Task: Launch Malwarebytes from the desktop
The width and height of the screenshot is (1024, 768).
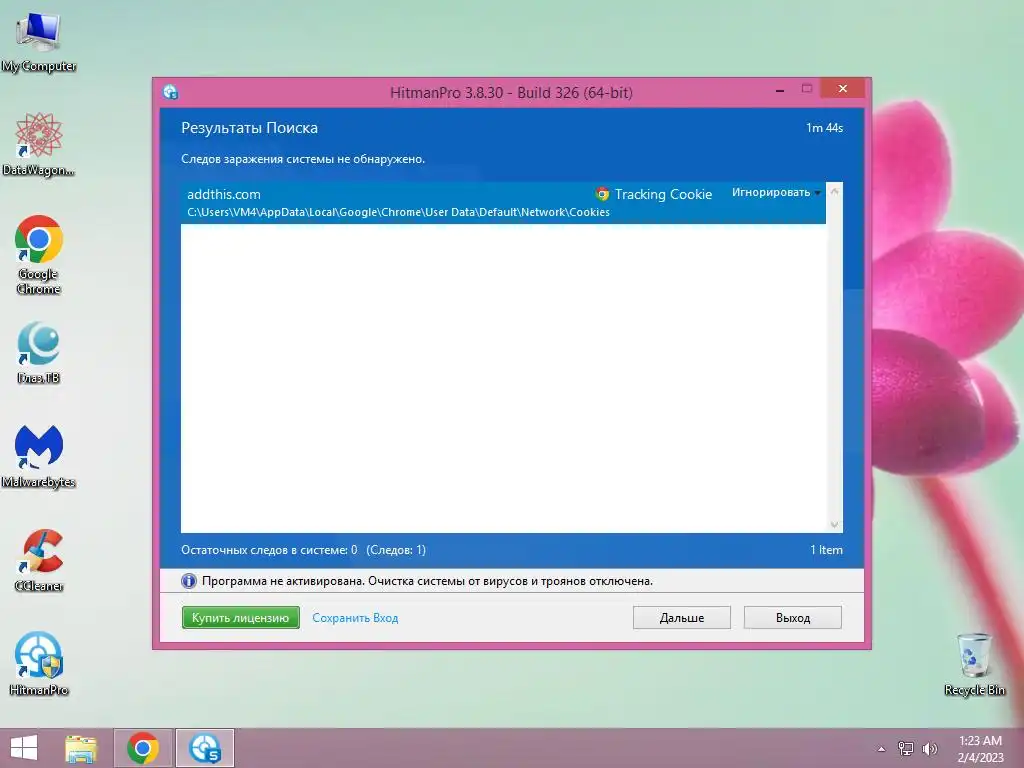Action: point(38,456)
